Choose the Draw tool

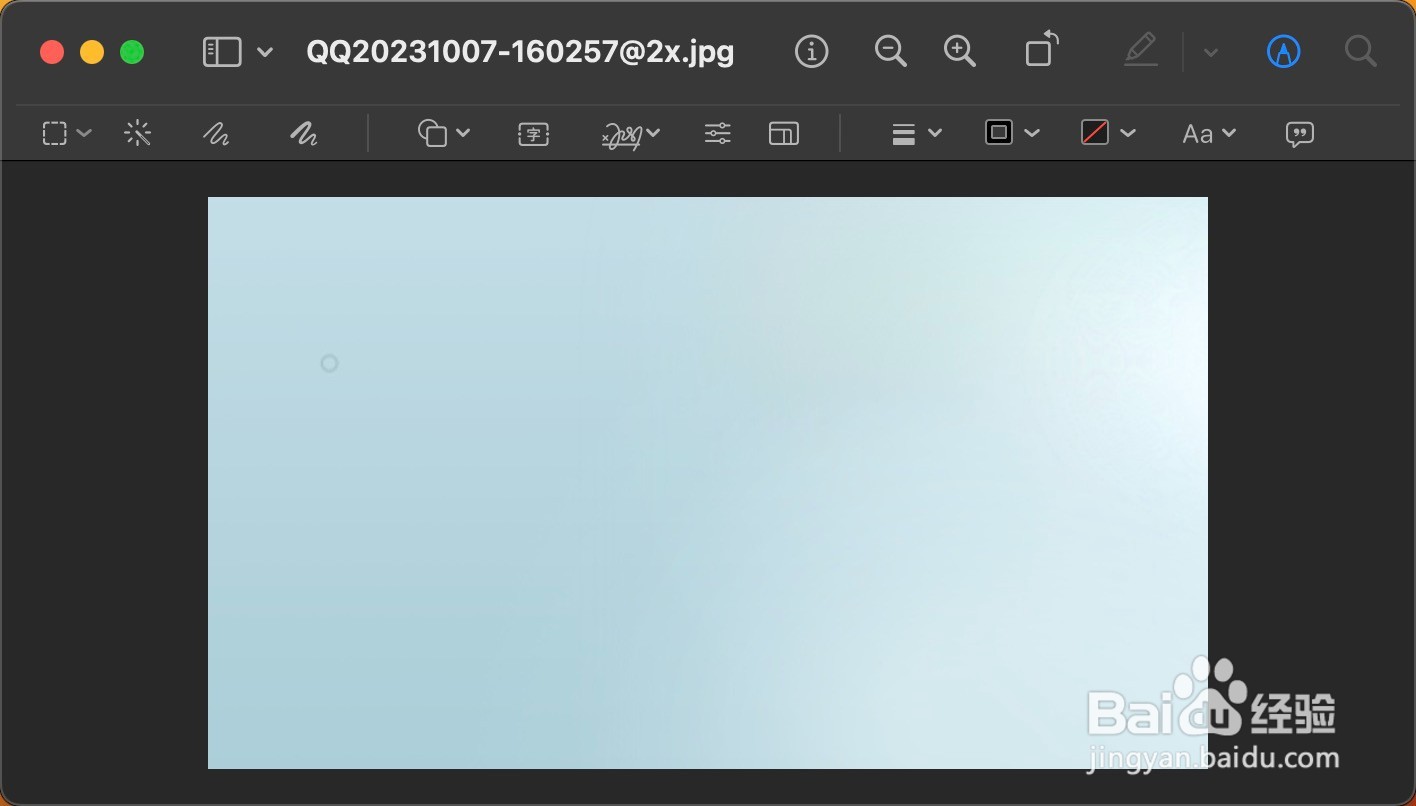pos(304,133)
